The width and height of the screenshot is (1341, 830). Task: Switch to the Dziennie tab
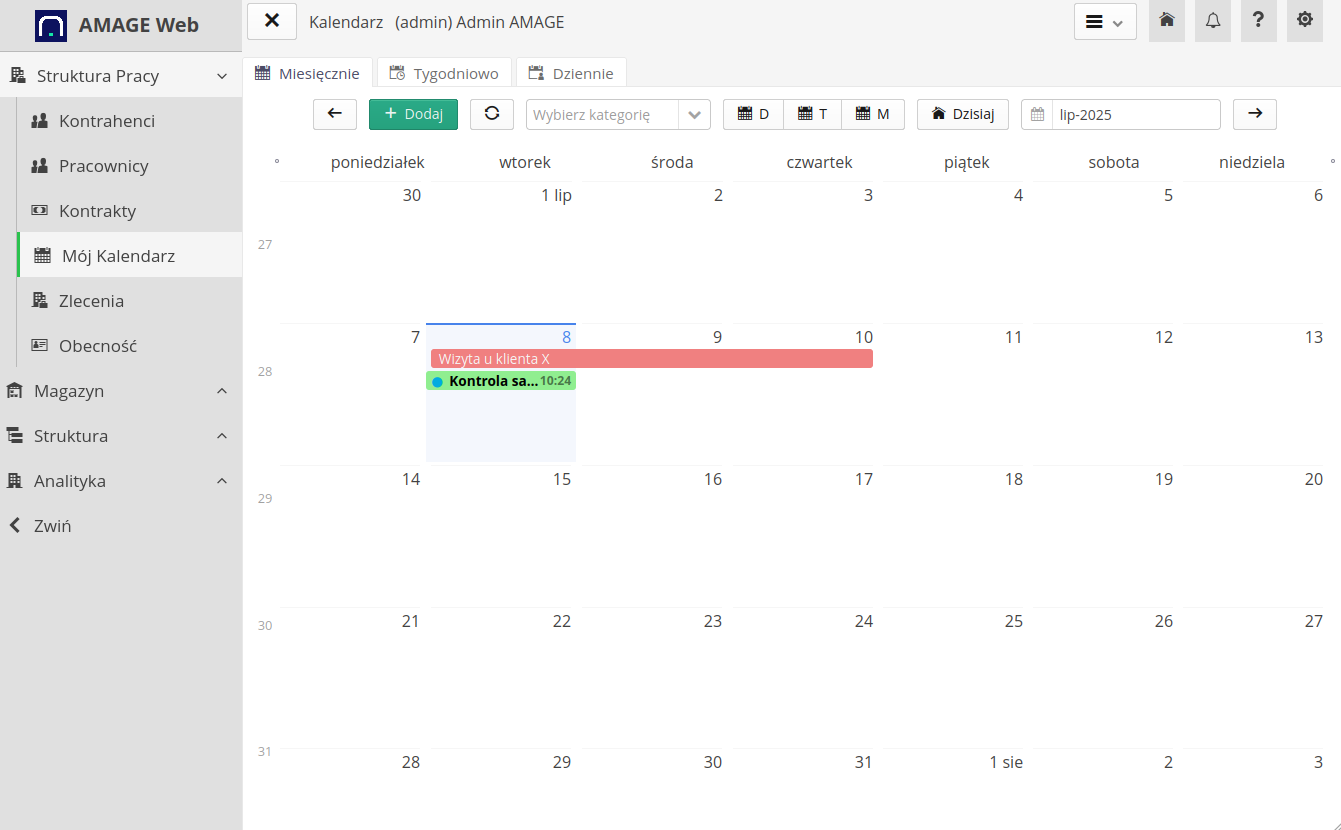pos(571,73)
